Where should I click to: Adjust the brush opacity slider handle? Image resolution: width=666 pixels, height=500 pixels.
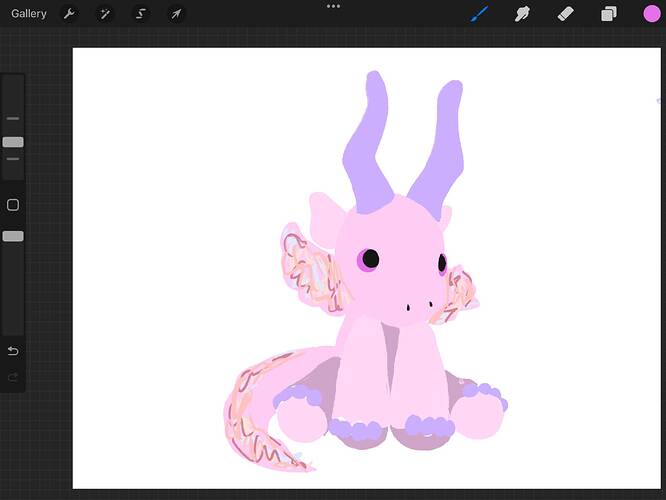point(13,236)
